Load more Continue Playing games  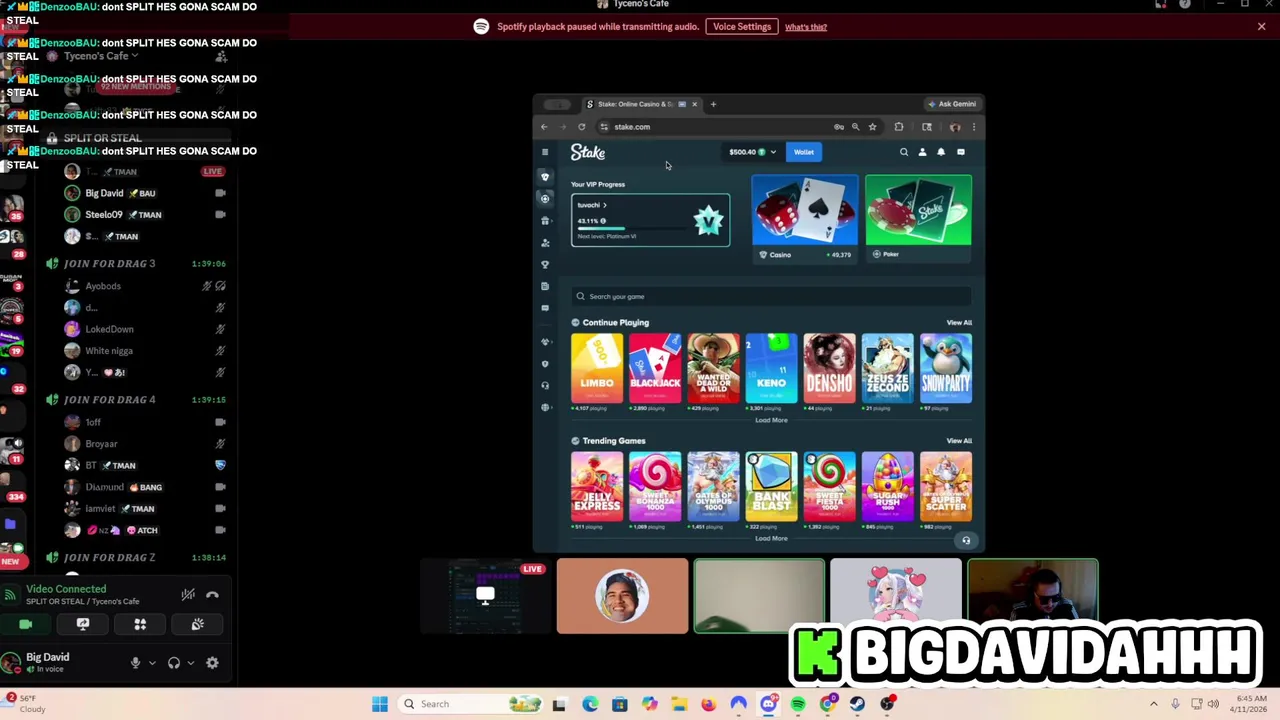pyautogui.click(x=771, y=420)
